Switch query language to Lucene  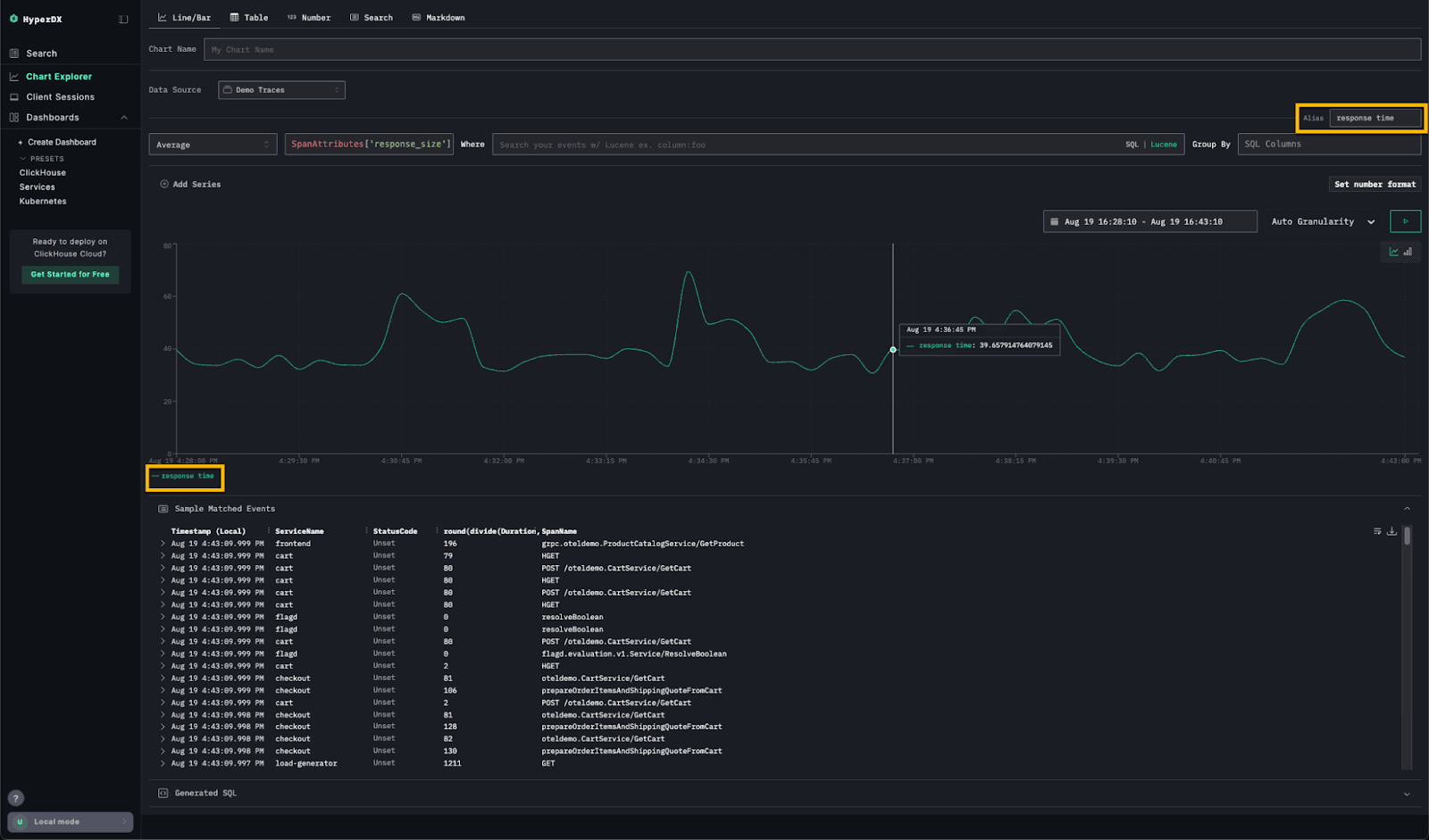[1163, 145]
